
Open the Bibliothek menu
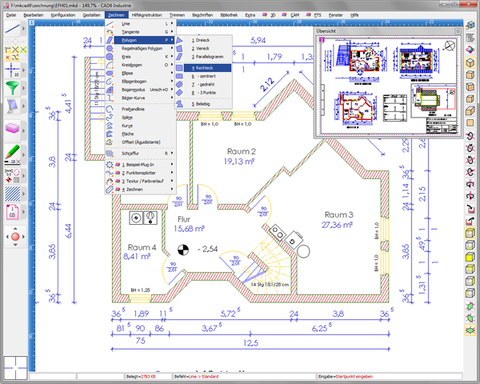point(229,15)
